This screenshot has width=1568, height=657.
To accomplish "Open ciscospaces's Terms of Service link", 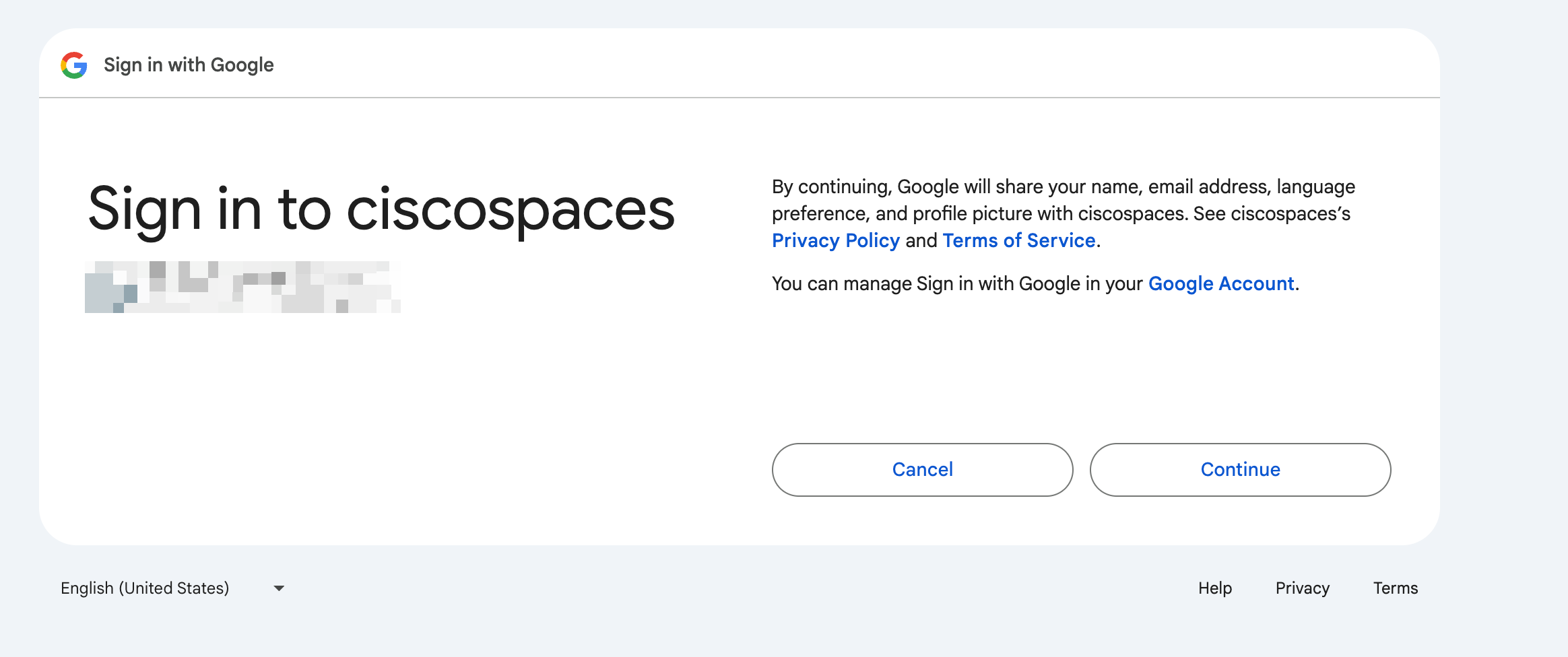I will [x=1018, y=240].
